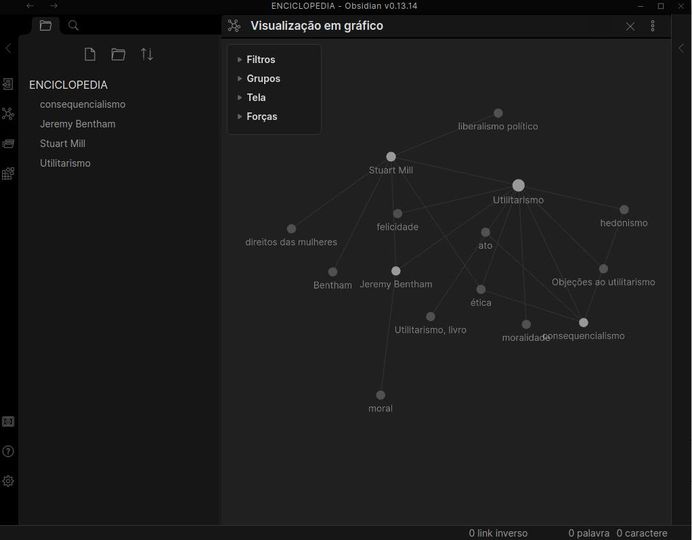Open the Stuart Mill note
The height and width of the screenshot is (540, 692).
(x=62, y=144)
